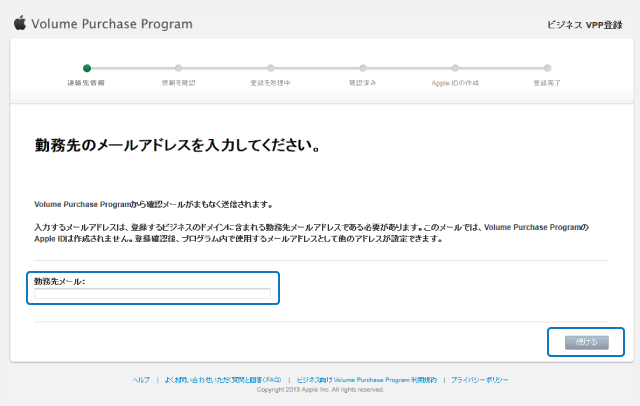Open the Volume Purchase Program 利用規約 link
Image resolution: width=640 pixels, height=406 pixels.
tap(367, 380)
